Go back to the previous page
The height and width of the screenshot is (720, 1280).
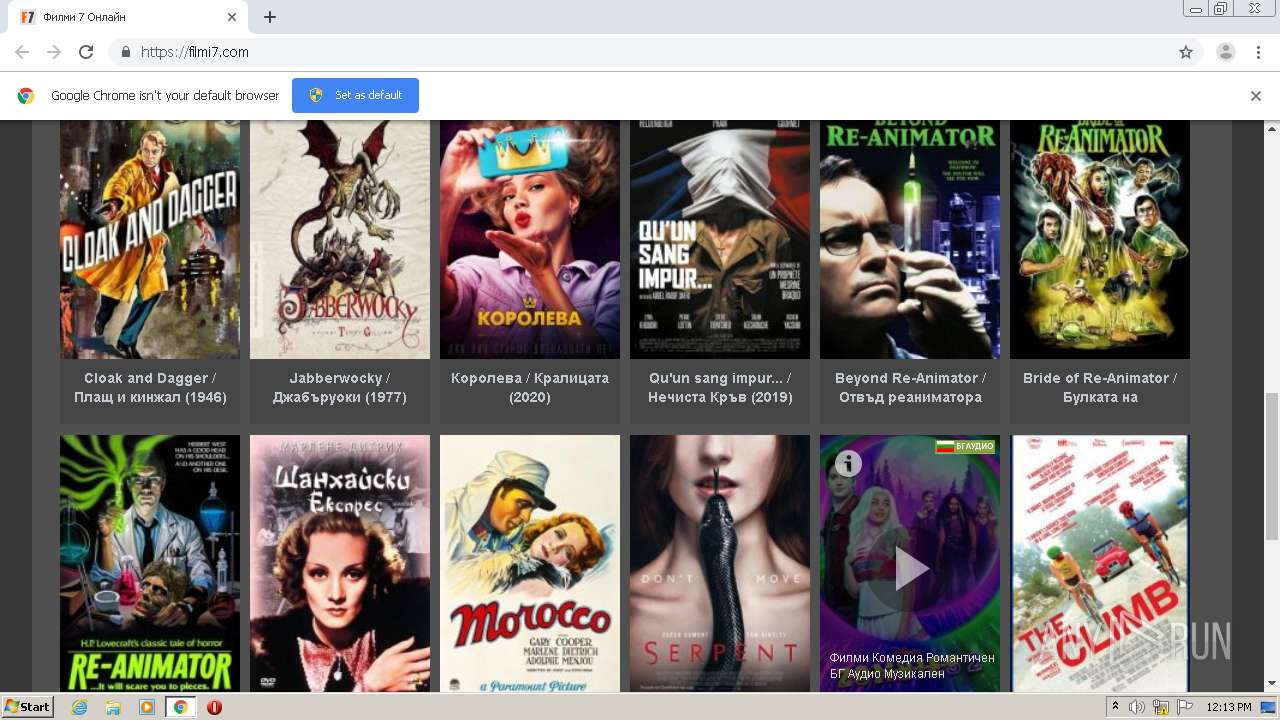(22, 52)
